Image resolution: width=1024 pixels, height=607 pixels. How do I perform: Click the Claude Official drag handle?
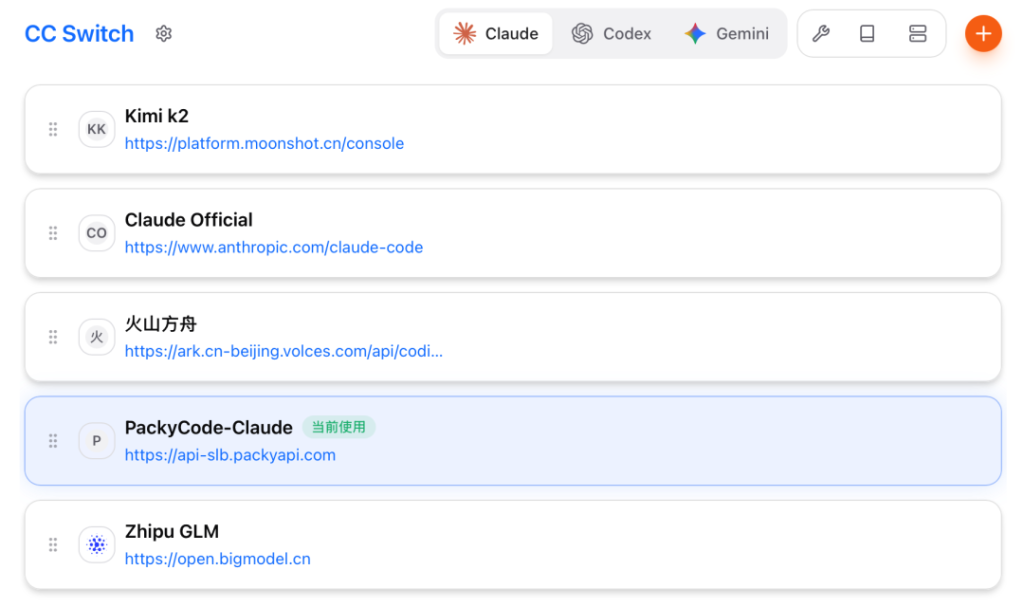53,233
